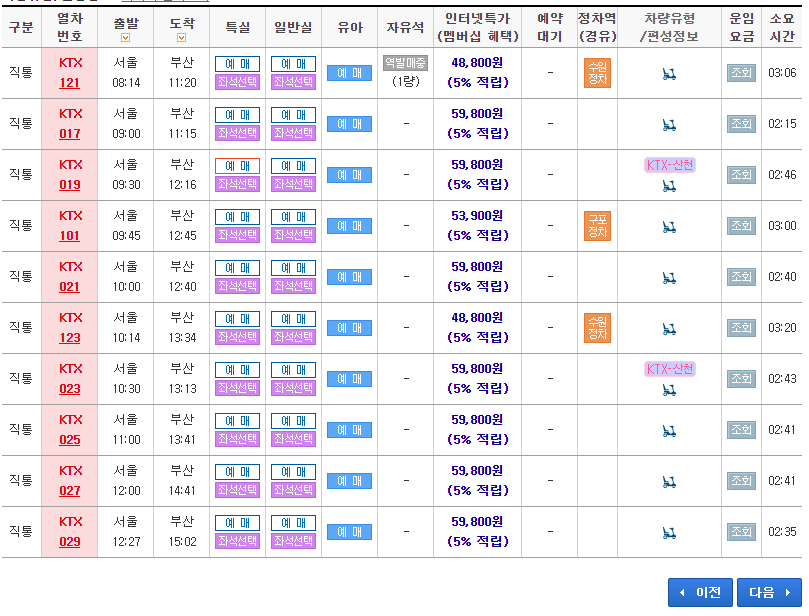Viewport: 809px width, 616px height.
Task: Open train number 023 link
Action: 70,389
